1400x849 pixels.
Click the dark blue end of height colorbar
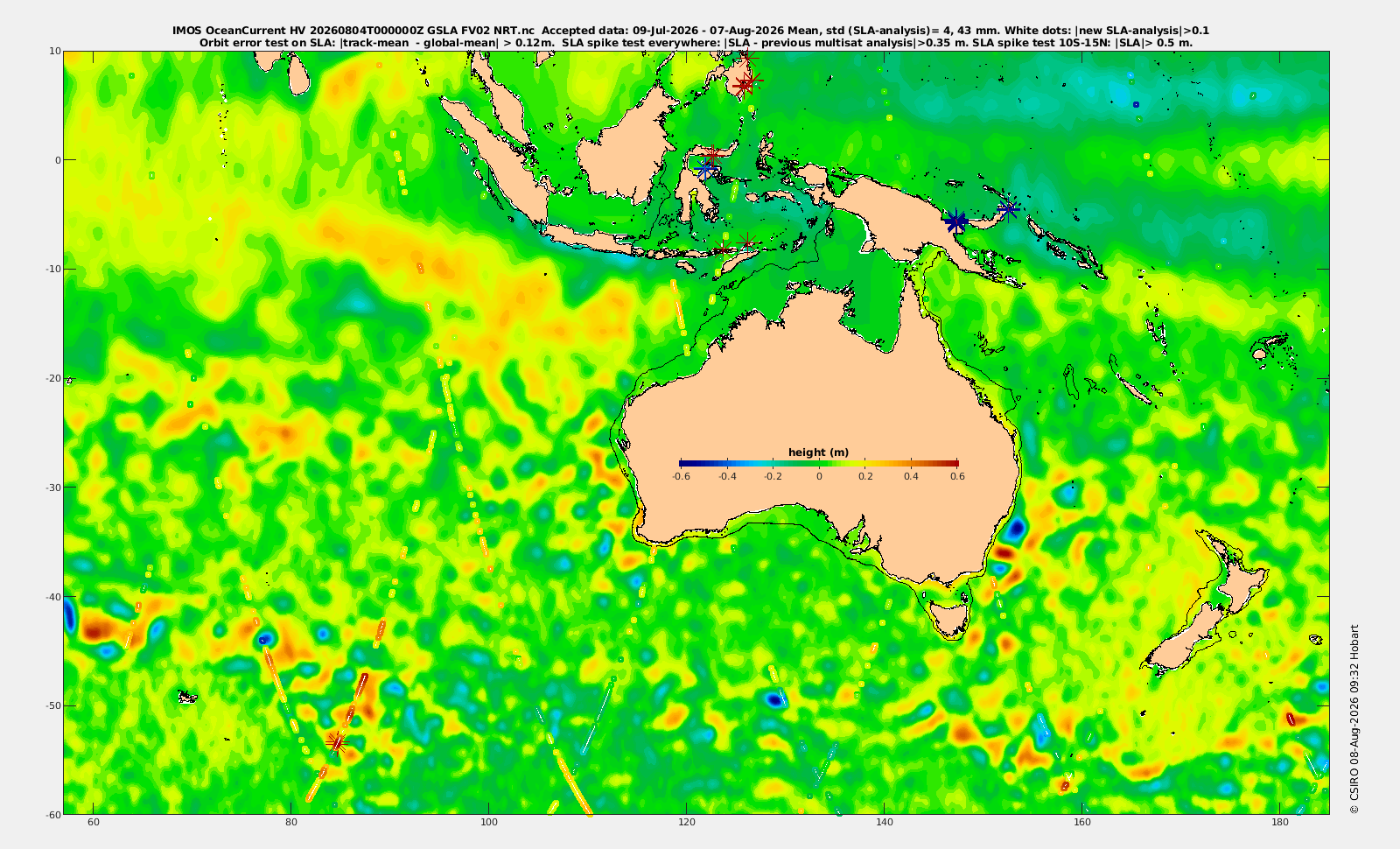click(684, 463)
